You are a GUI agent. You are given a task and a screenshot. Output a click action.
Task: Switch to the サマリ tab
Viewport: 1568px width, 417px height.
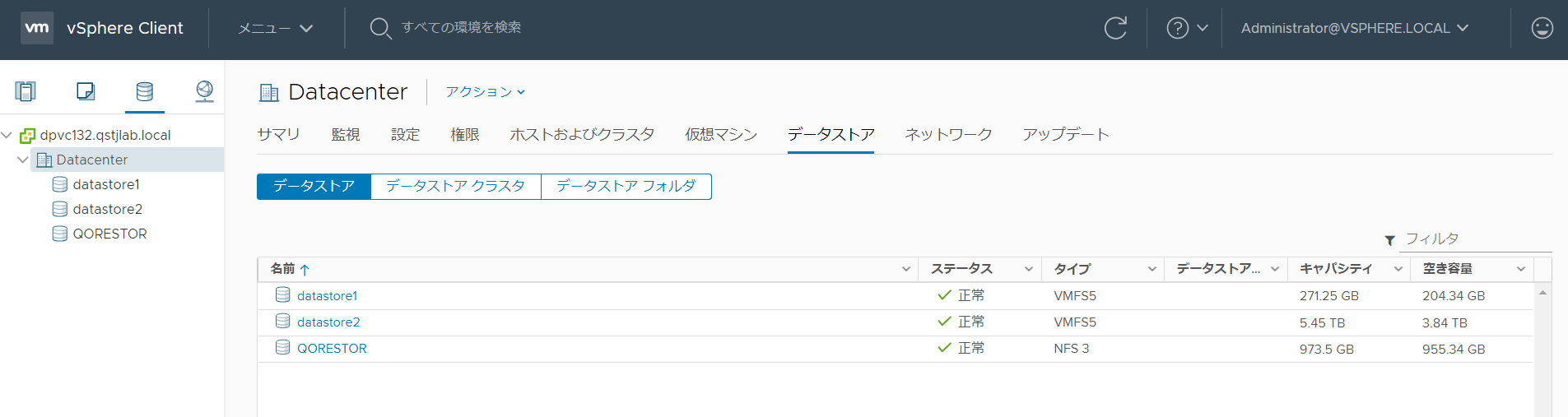coord(279,134)
